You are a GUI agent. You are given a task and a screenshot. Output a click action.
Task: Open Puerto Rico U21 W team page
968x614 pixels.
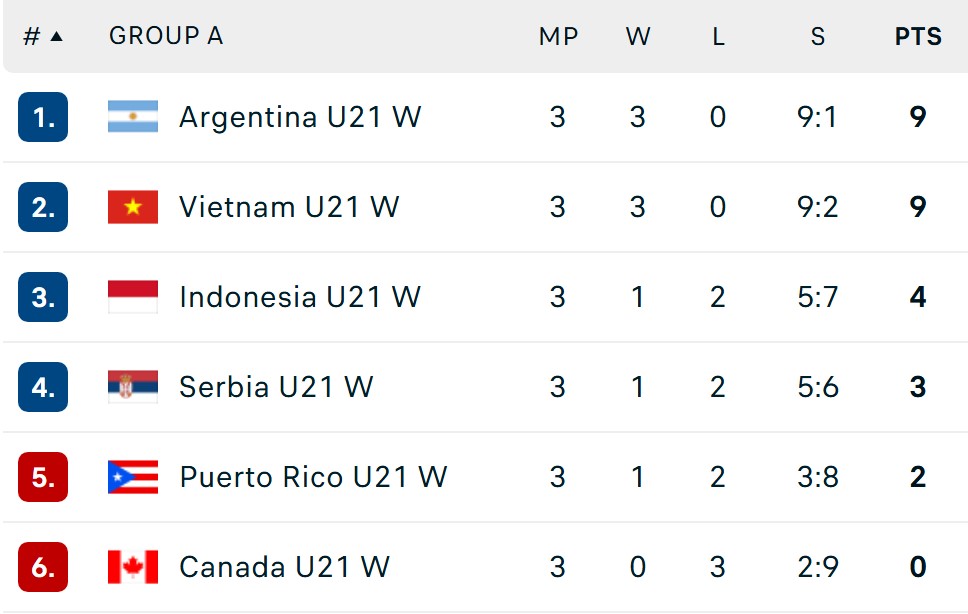(x=313, y=477)
